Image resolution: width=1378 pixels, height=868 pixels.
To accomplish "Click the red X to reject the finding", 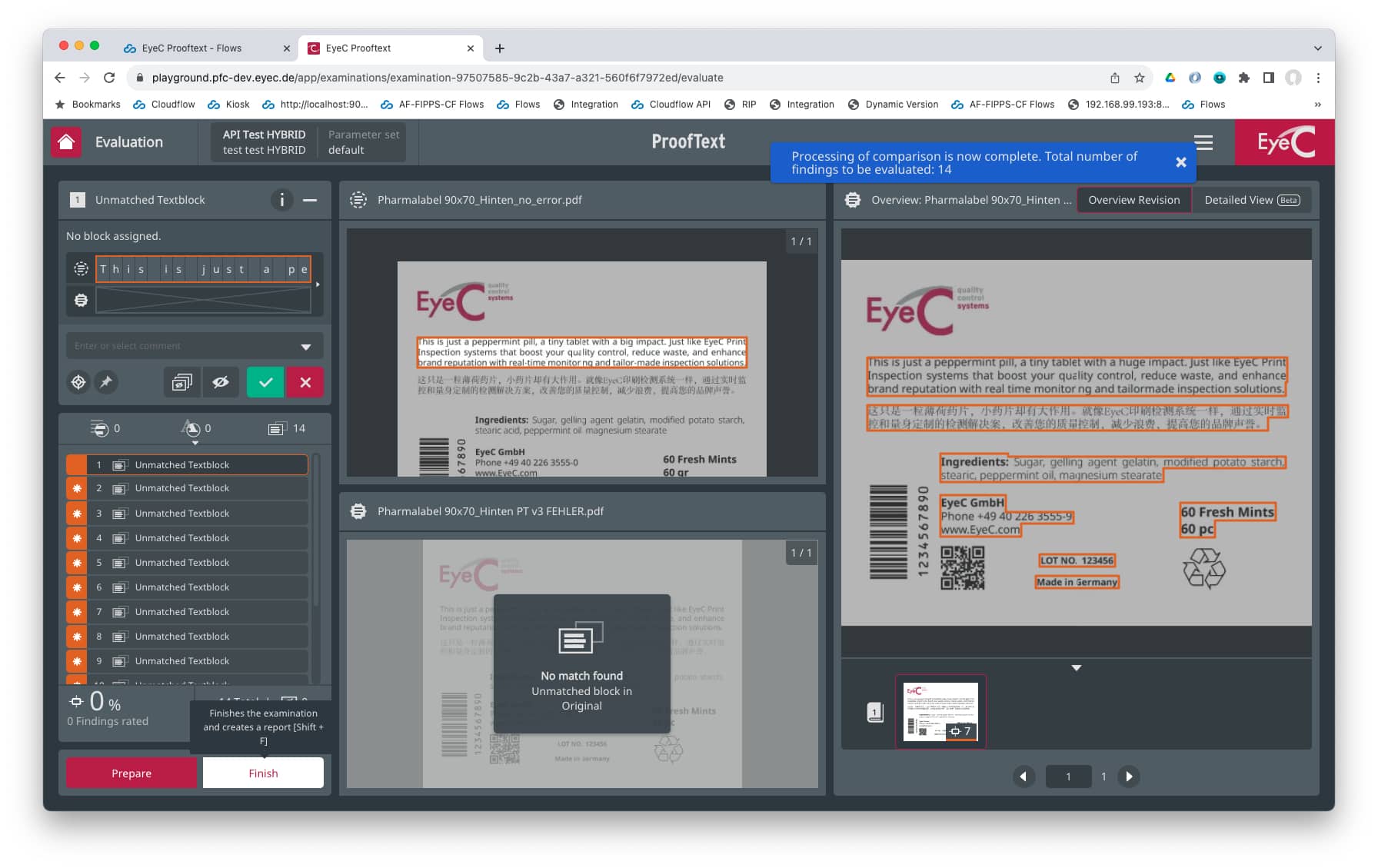I will point(305,382).
